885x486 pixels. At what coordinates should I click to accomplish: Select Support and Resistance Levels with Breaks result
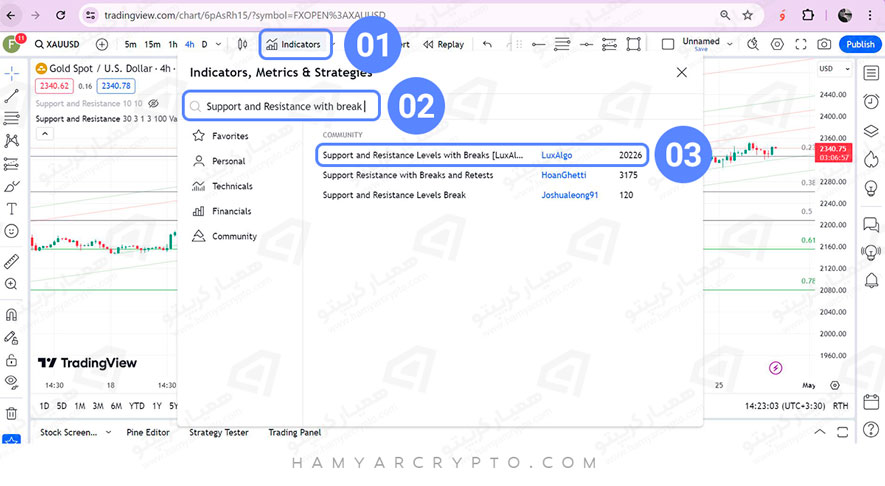(x=482, y=155)
